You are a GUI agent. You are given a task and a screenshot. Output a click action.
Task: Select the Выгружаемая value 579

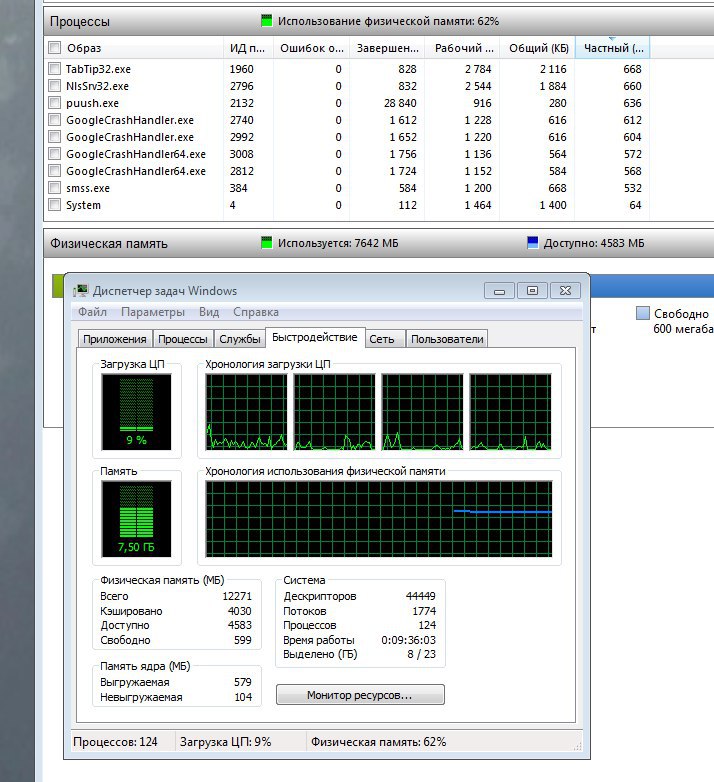(x=243, y=682)
